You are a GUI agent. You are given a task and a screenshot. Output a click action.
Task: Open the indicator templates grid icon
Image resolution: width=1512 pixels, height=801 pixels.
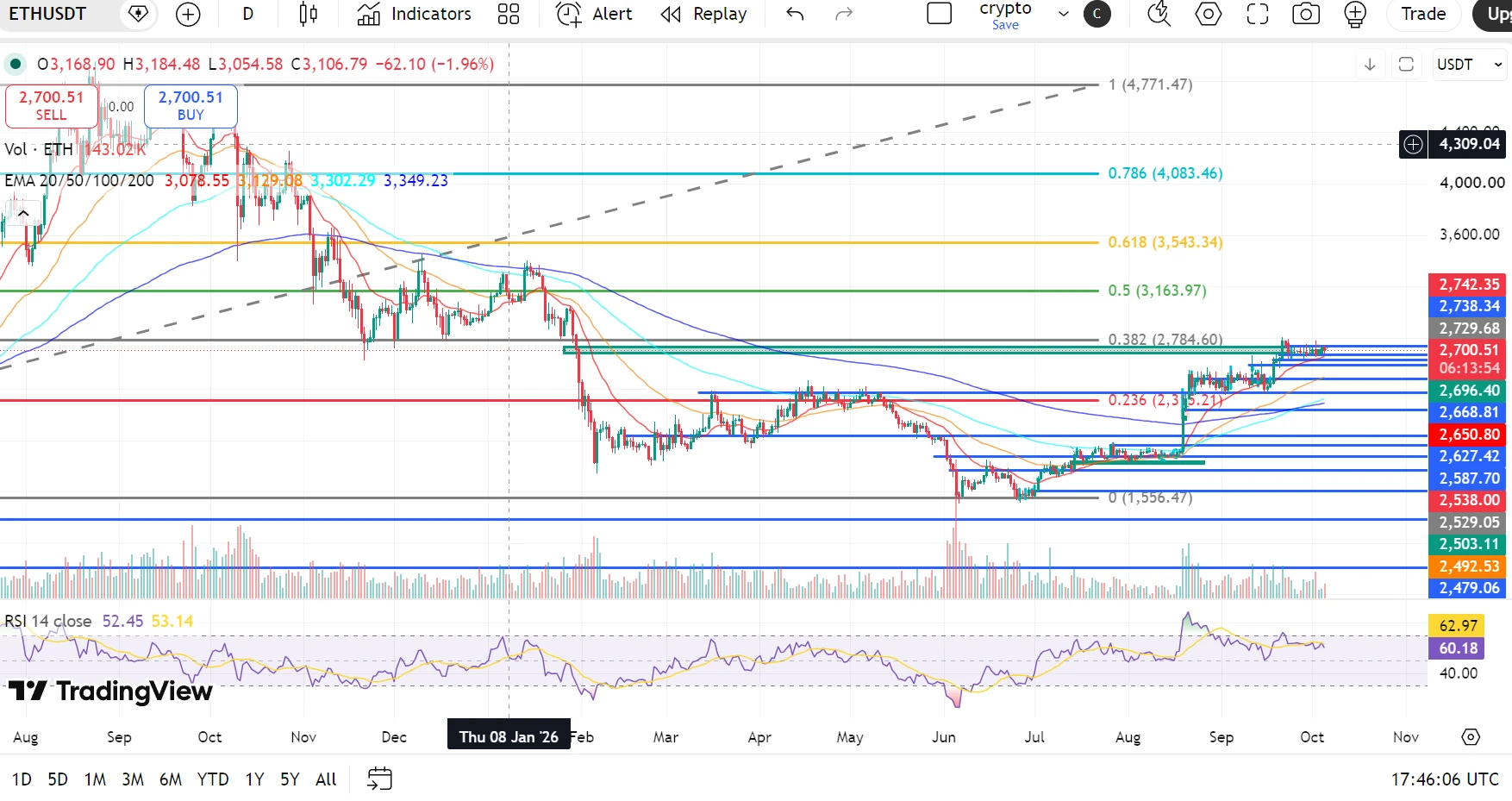click(x=509, y=14)
